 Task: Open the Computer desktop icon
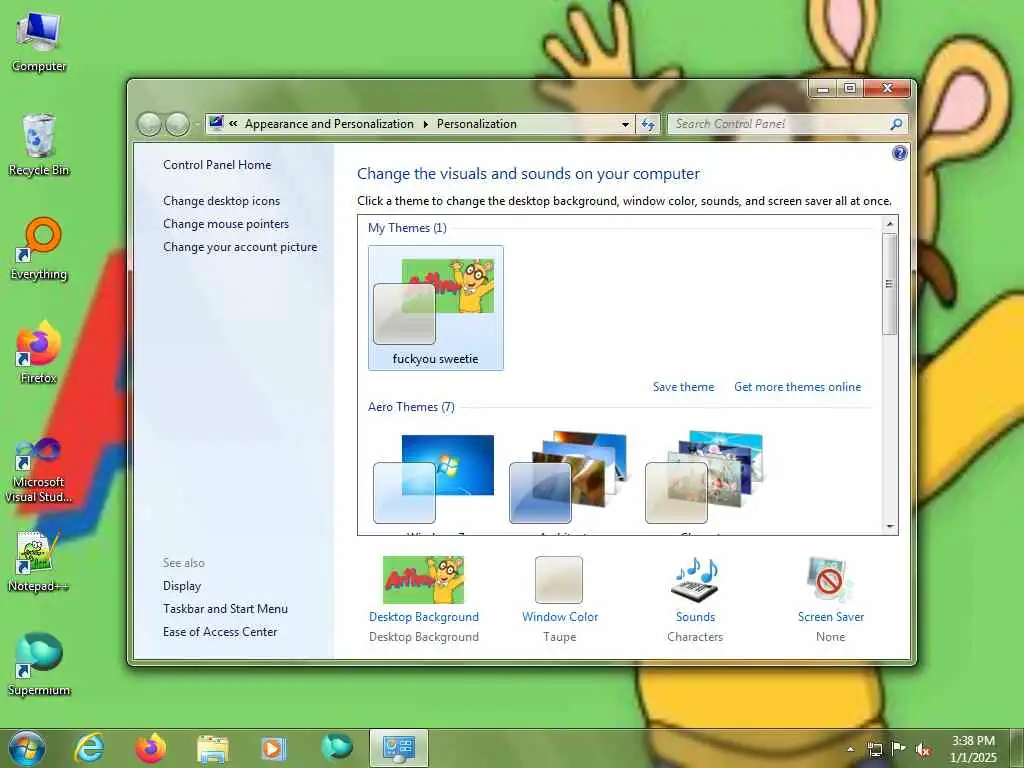click(39, 42)
